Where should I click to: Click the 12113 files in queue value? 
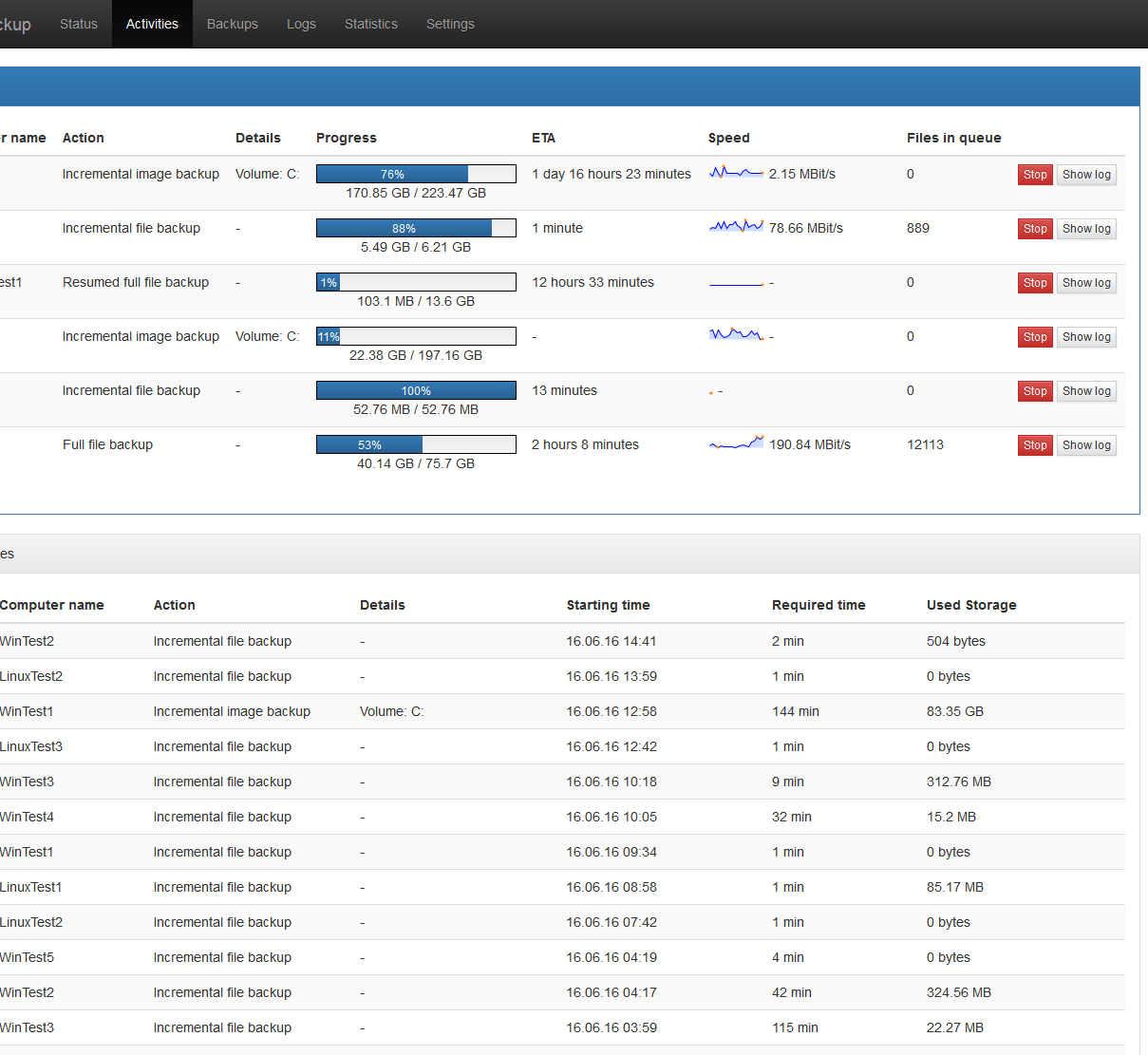point(925,444)
